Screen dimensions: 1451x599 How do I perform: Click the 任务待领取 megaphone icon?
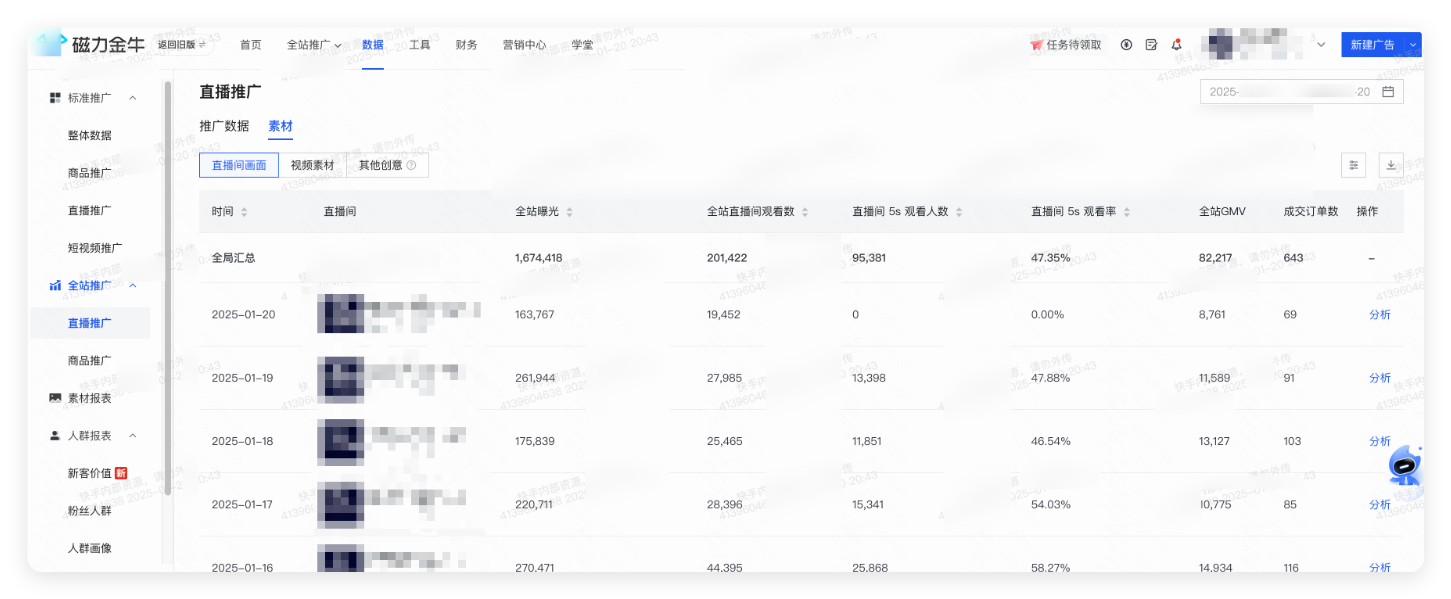coord(1035,44)
